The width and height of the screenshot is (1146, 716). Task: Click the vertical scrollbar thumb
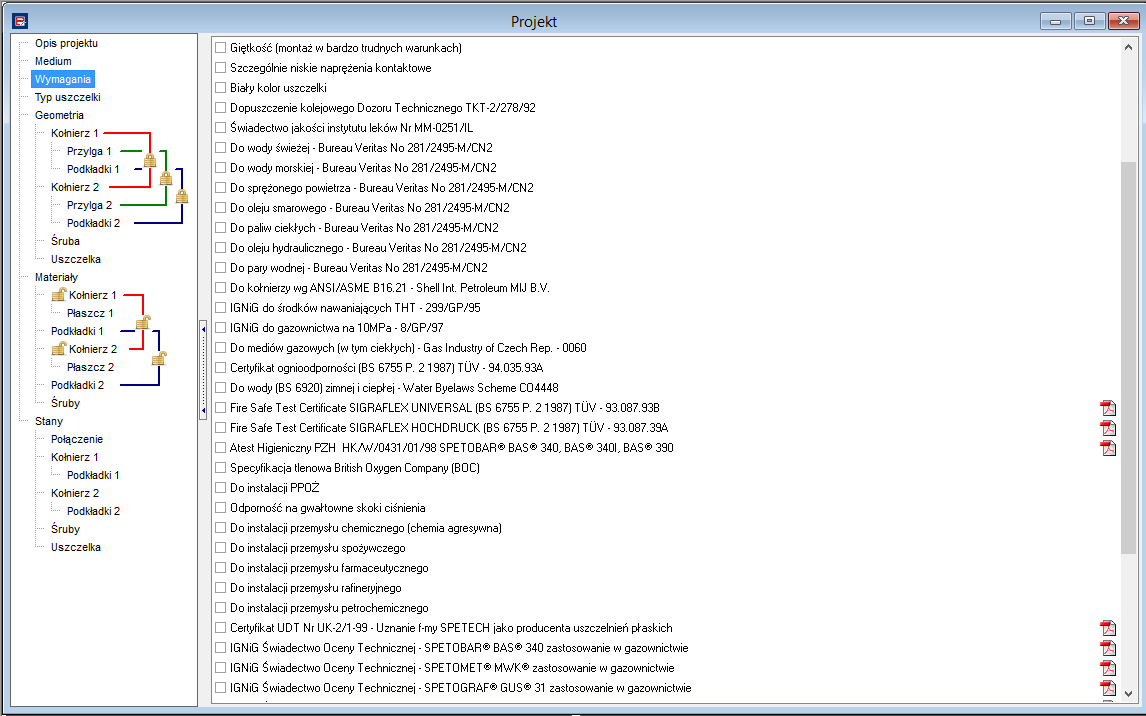[1128, 358]
